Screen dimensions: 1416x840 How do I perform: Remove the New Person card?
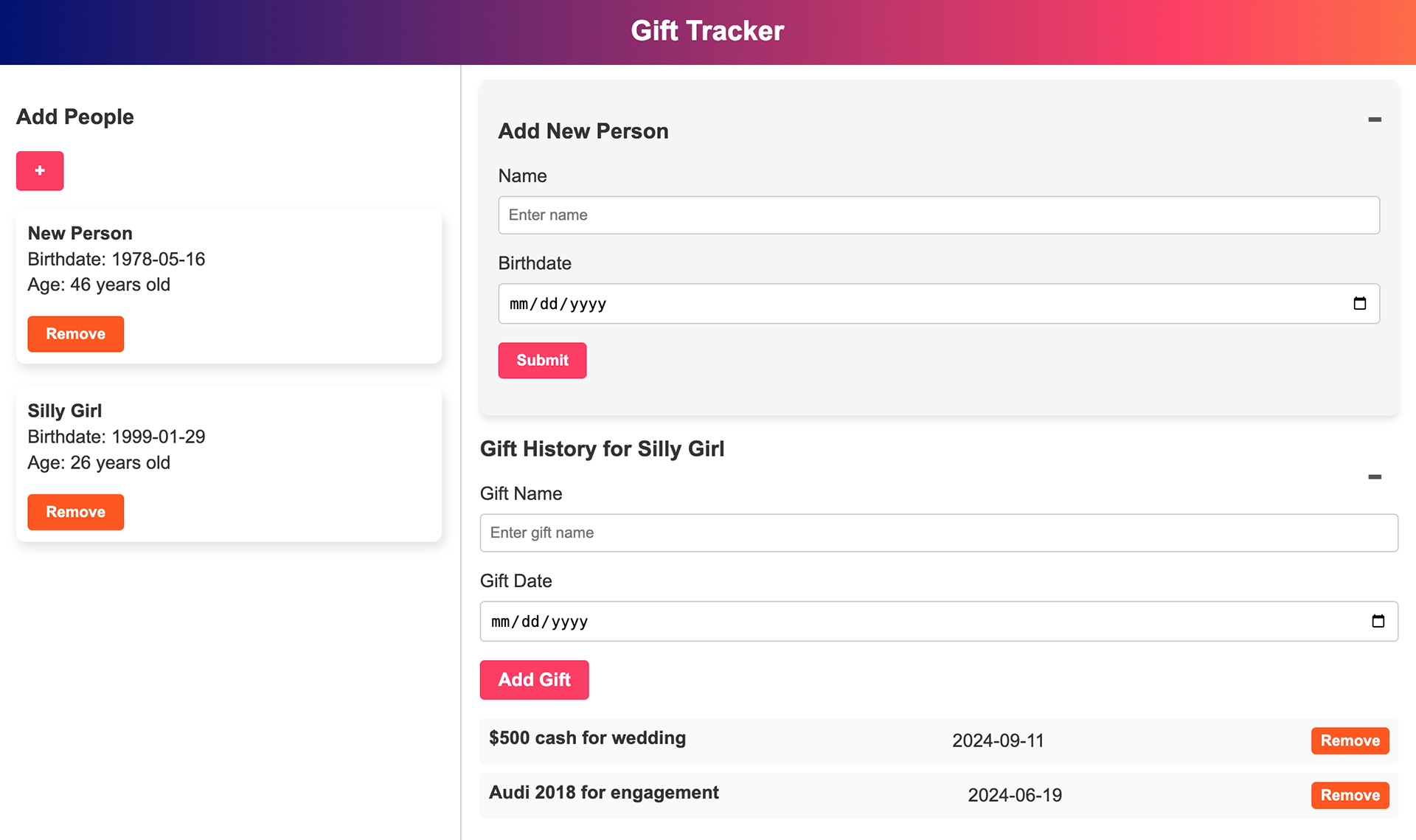click(75, 334)
